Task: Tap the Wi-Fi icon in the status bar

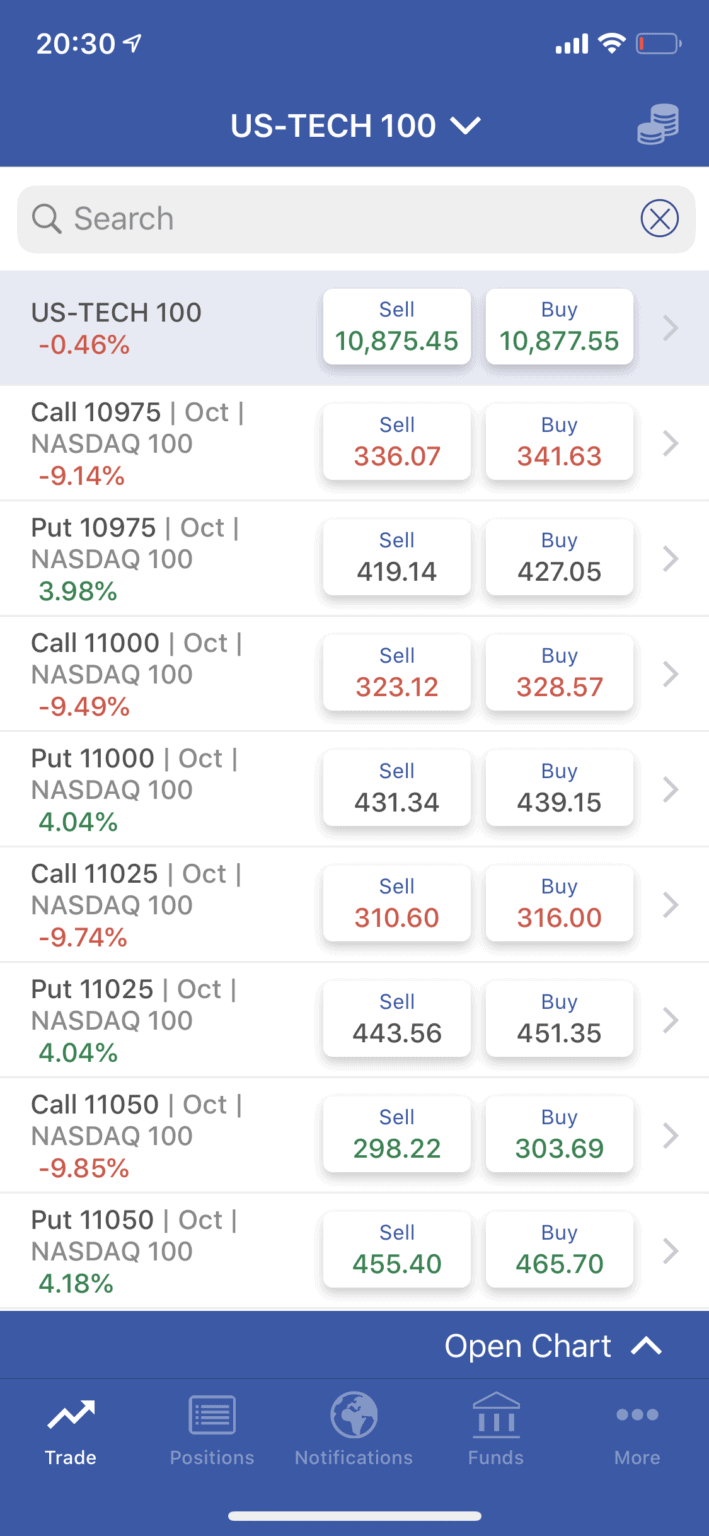Action: click(x=611, y=44)
